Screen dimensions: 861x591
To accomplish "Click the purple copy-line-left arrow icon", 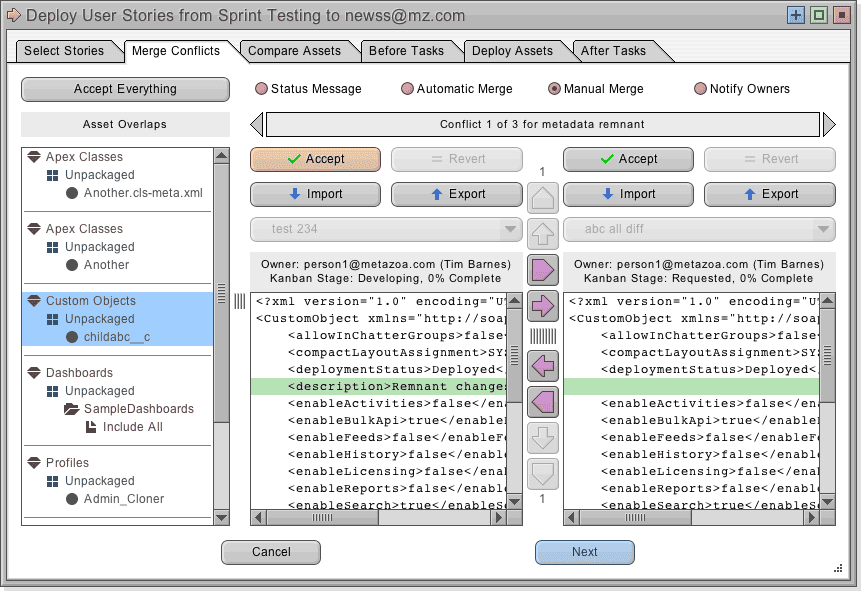I will pyautogui.click(x=543, y=366).
